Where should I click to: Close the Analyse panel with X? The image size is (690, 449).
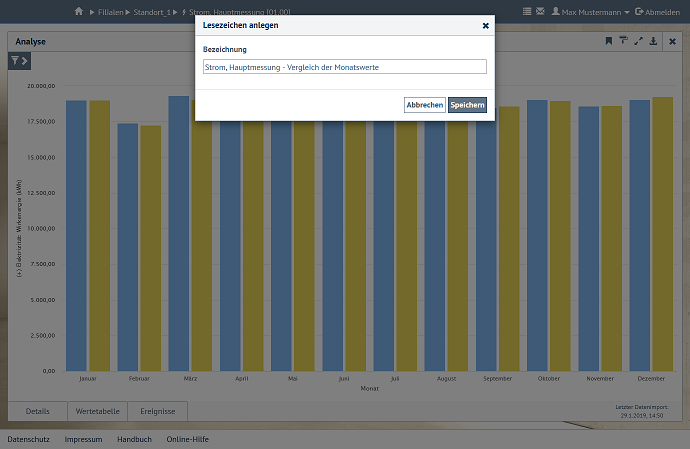(x=672, y=41)
